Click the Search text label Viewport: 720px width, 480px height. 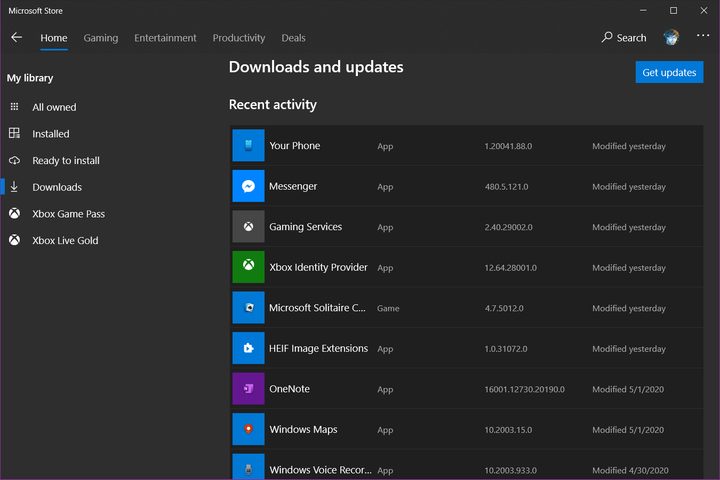pyautogui.click(x=631, y=38)
